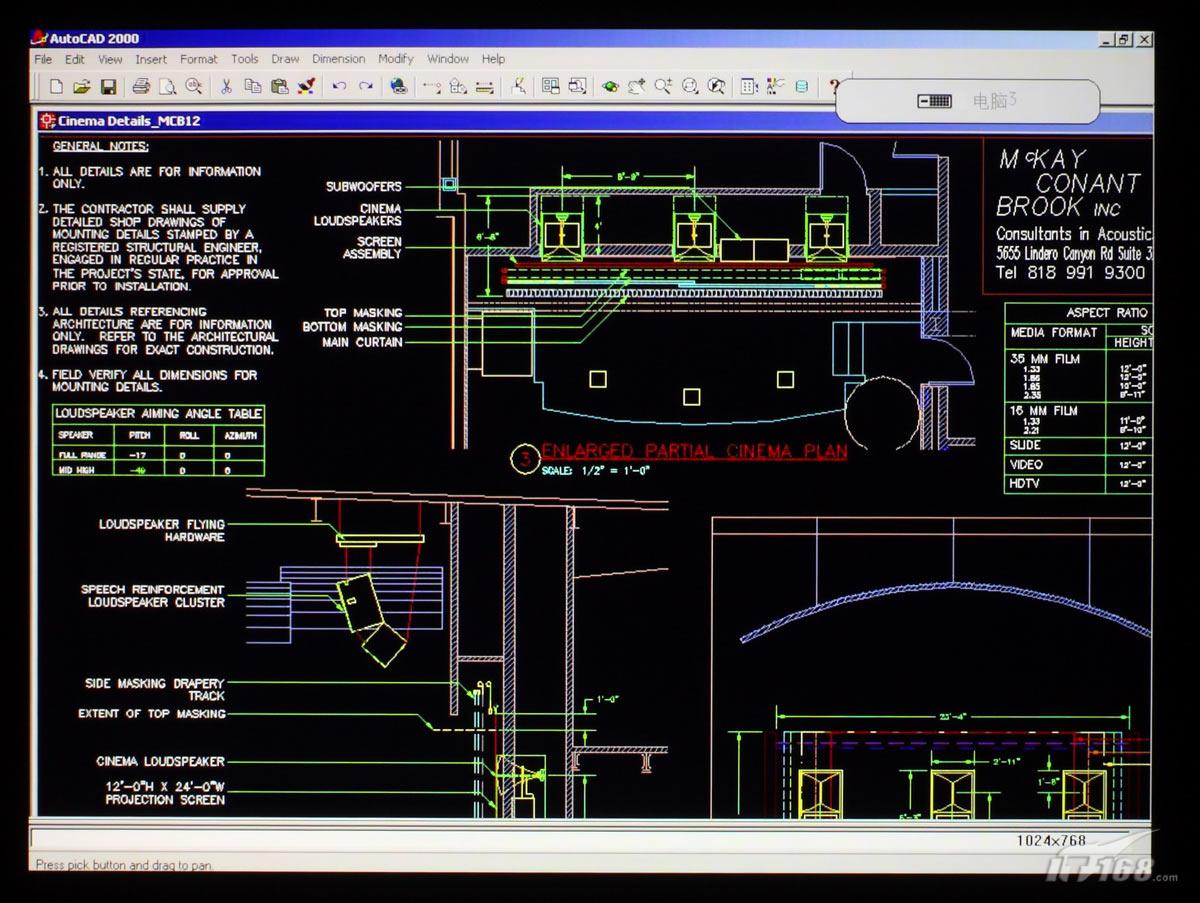Click the "SCREEN ASSEMBLY" callout label
Screen dimensions: 1200x903
372,248
